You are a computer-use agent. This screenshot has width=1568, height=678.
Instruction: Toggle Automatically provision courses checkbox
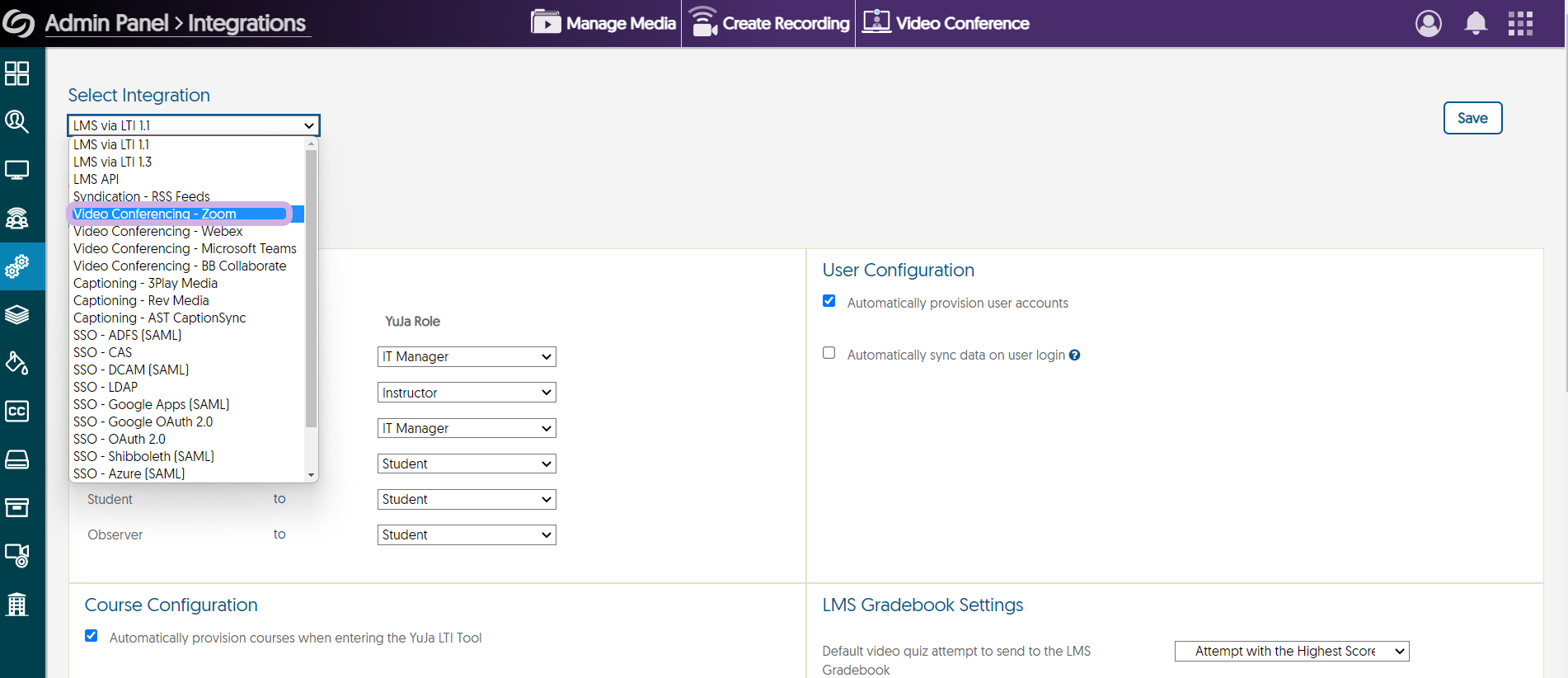[92, 636]
